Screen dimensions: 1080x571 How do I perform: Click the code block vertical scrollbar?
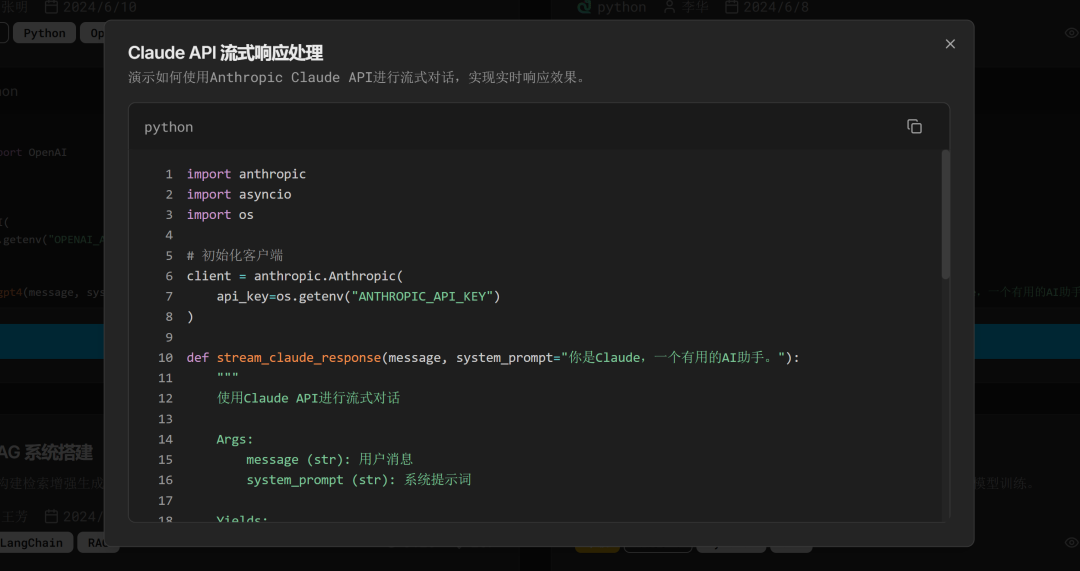pyautogui.click(x=946, y=215)
